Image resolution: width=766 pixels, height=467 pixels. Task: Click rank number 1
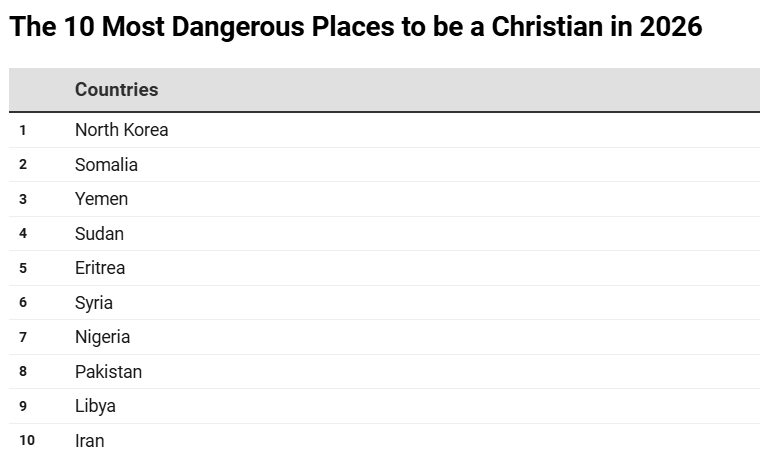coord(22,130)
